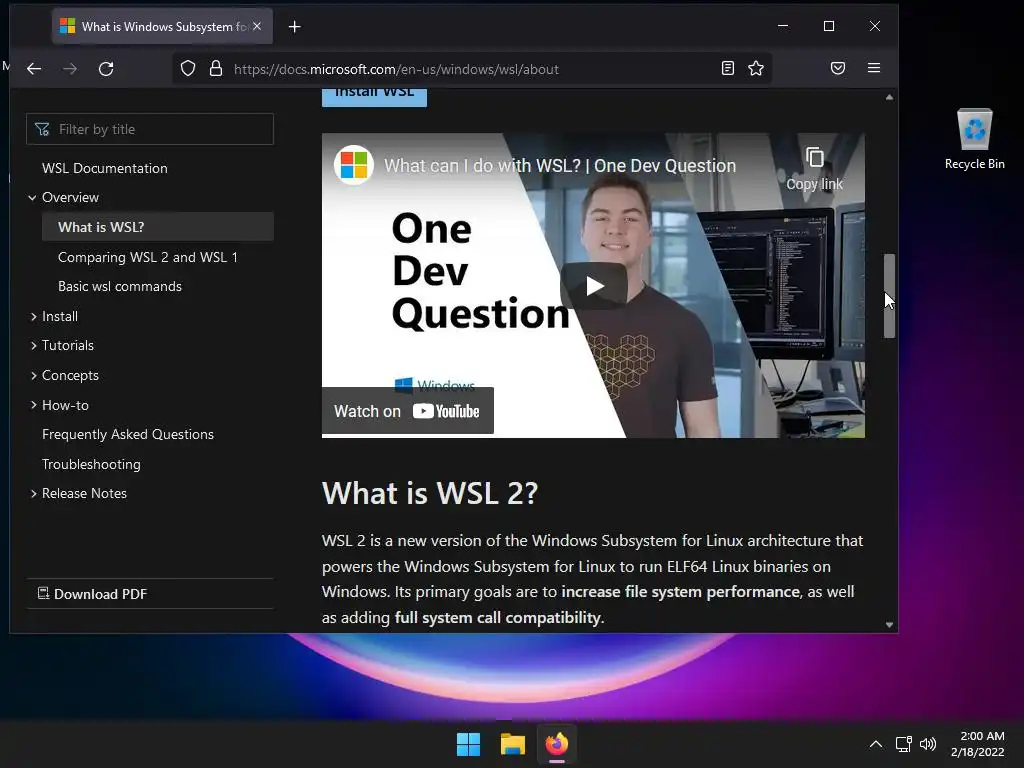This screenshot has width=1024, height=768.
Task: Click the scrollbar down arrow
Action: point(889,625)
